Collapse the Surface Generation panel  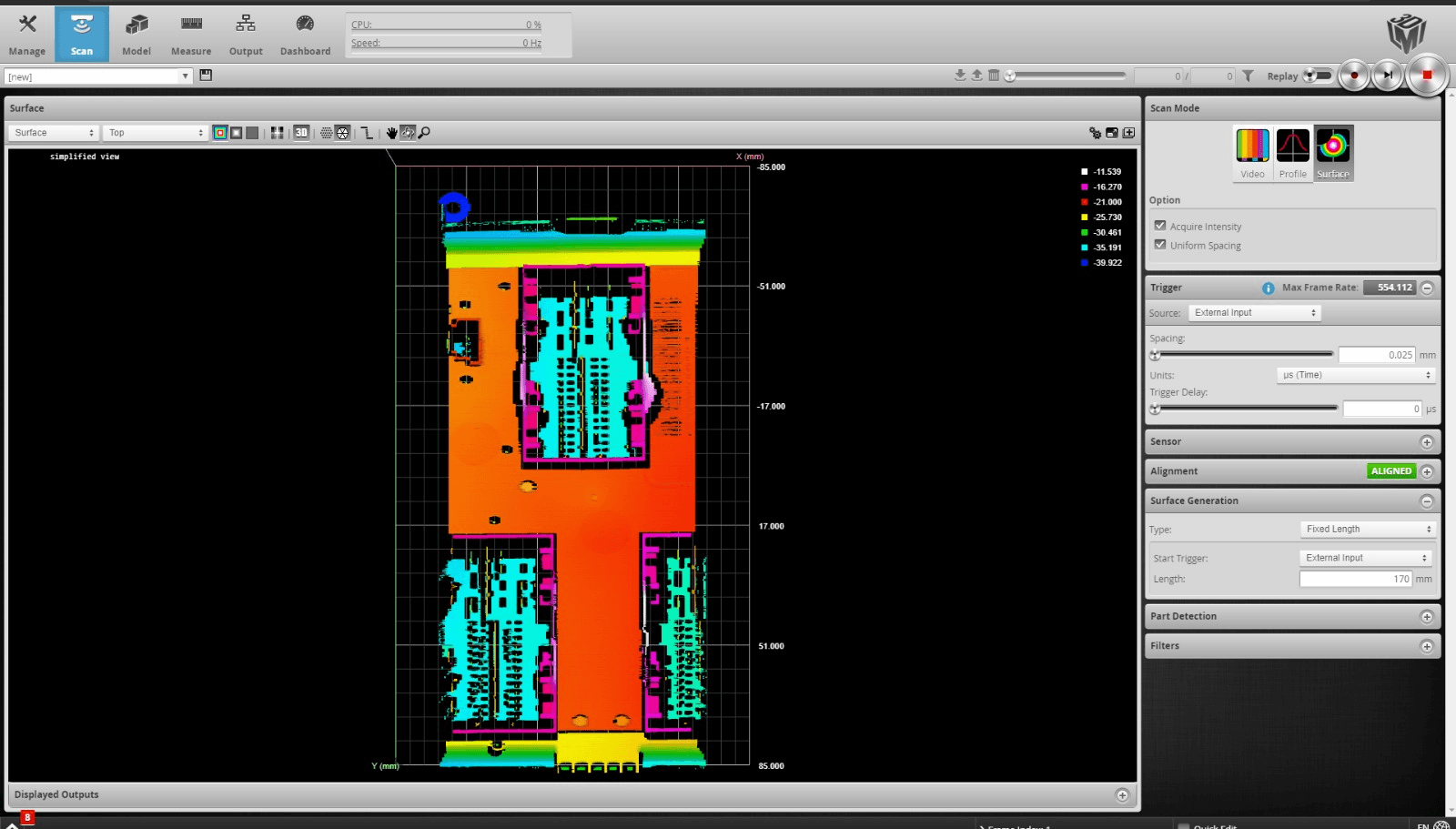coord(1427,501)
